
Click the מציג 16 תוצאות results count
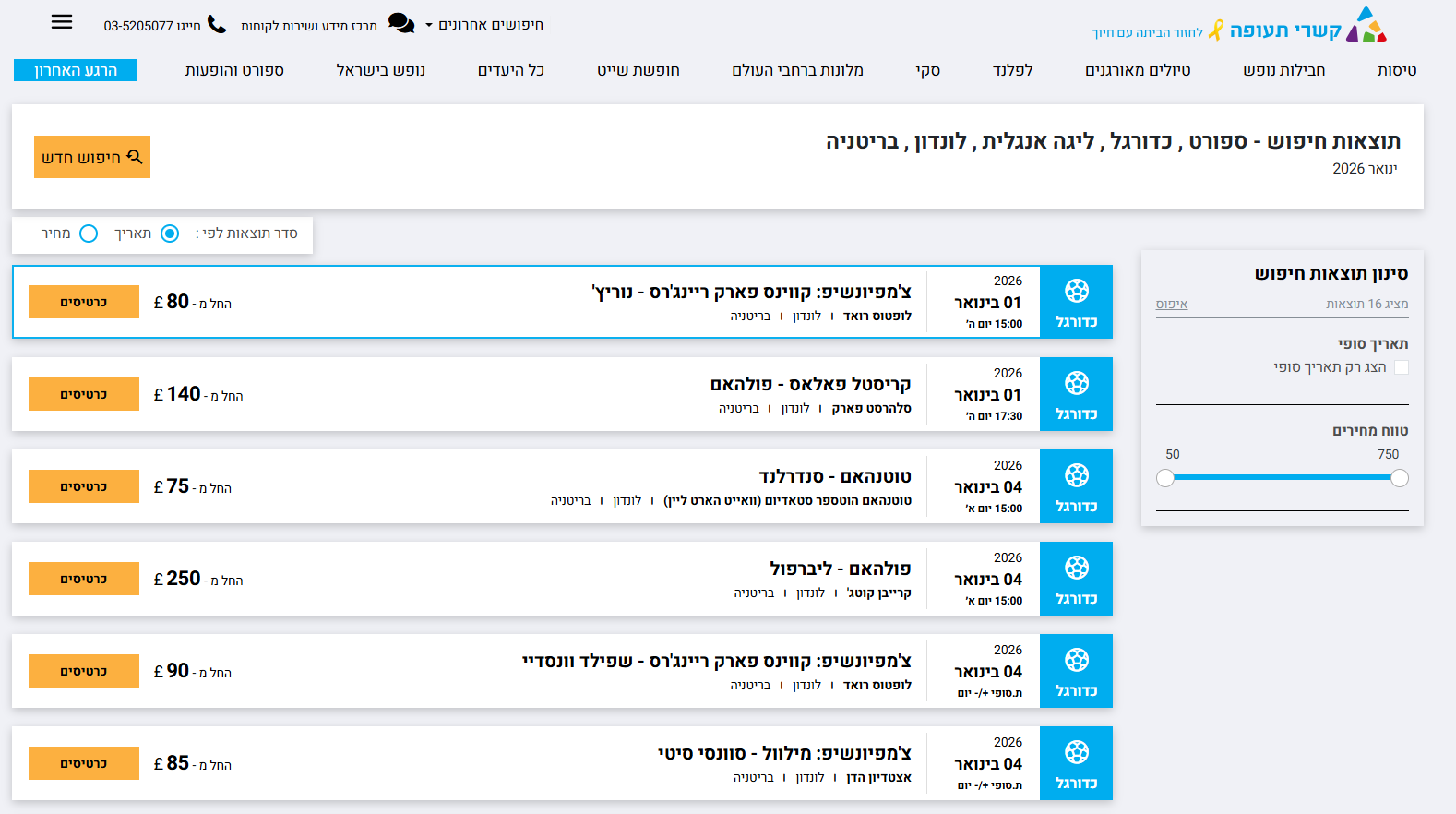click(1366, 304)
